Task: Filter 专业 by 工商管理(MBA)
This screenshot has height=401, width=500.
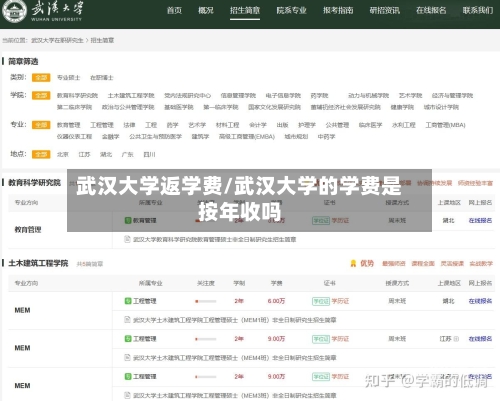Action: (445, 125)
